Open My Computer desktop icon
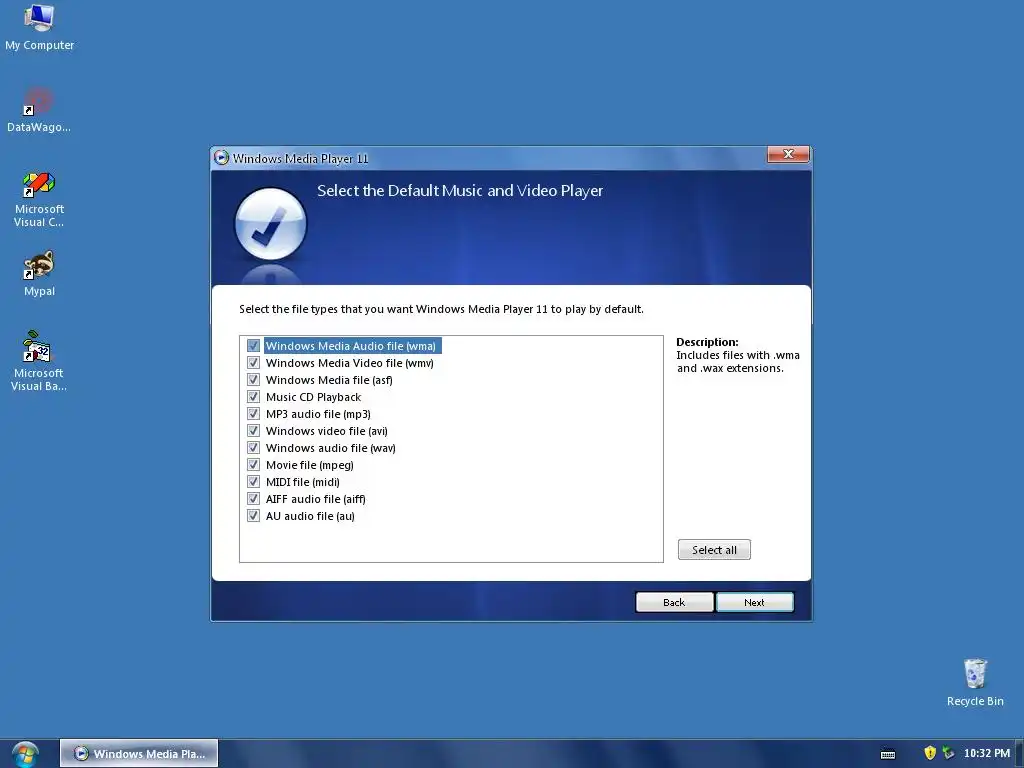Image resolution: width=1024 pixels, height=768 pixels. [39, 27]
